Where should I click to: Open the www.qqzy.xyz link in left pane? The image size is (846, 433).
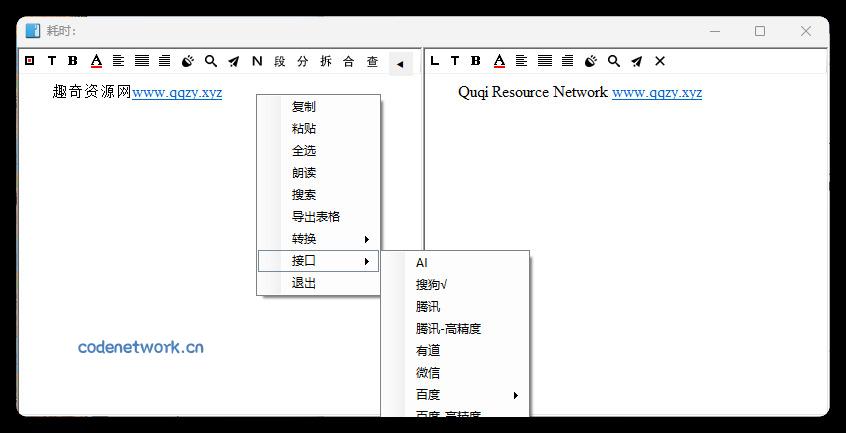coord(177,93)
